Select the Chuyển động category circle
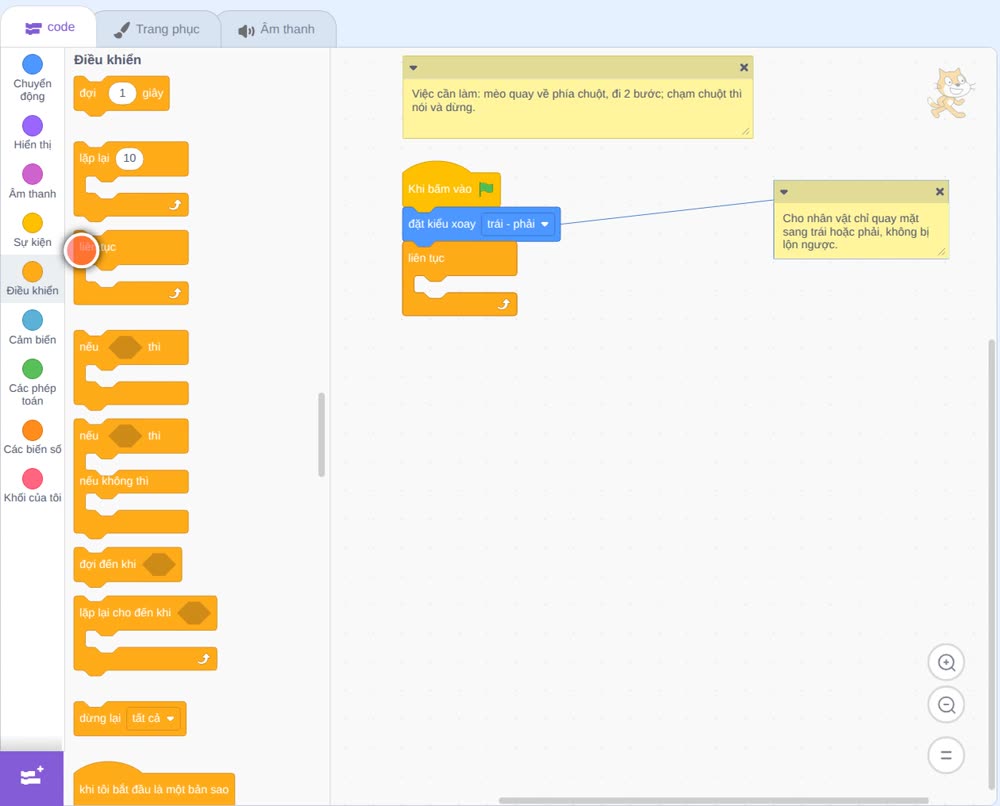Viewport: 1000px width, 806px height. 33,64
